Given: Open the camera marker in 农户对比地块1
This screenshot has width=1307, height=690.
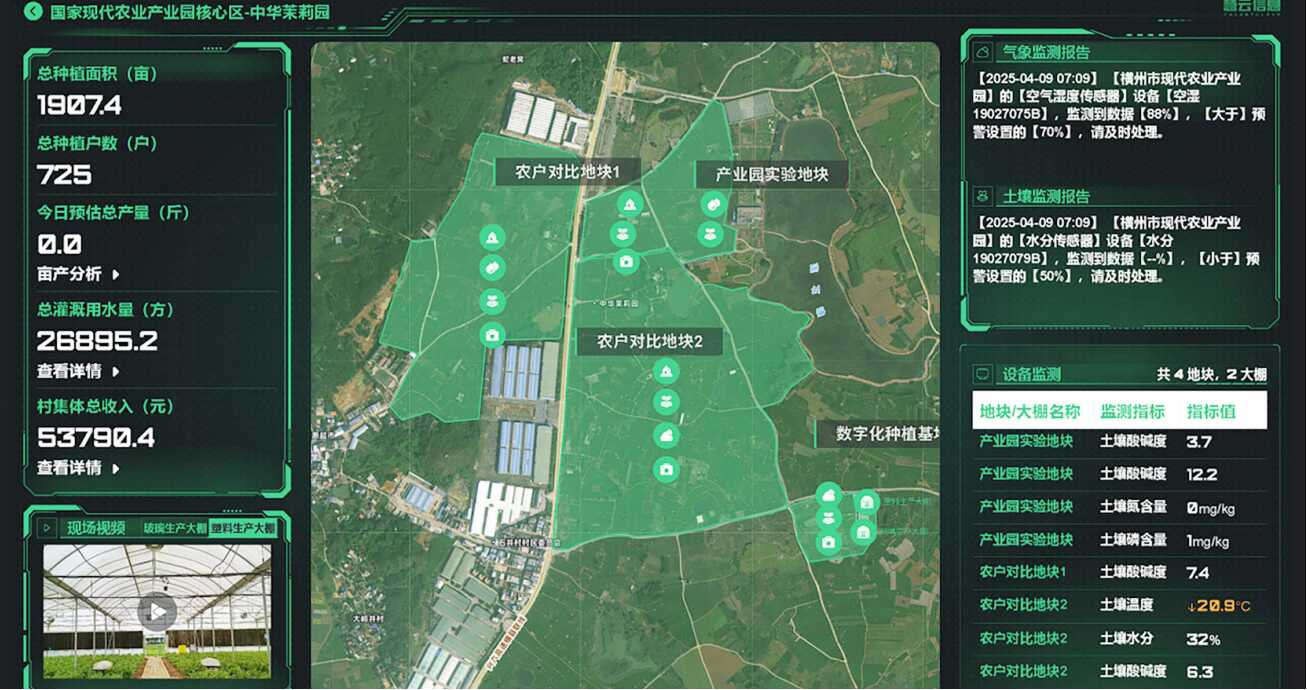Looking at the screenshot, I should [491, 335].
